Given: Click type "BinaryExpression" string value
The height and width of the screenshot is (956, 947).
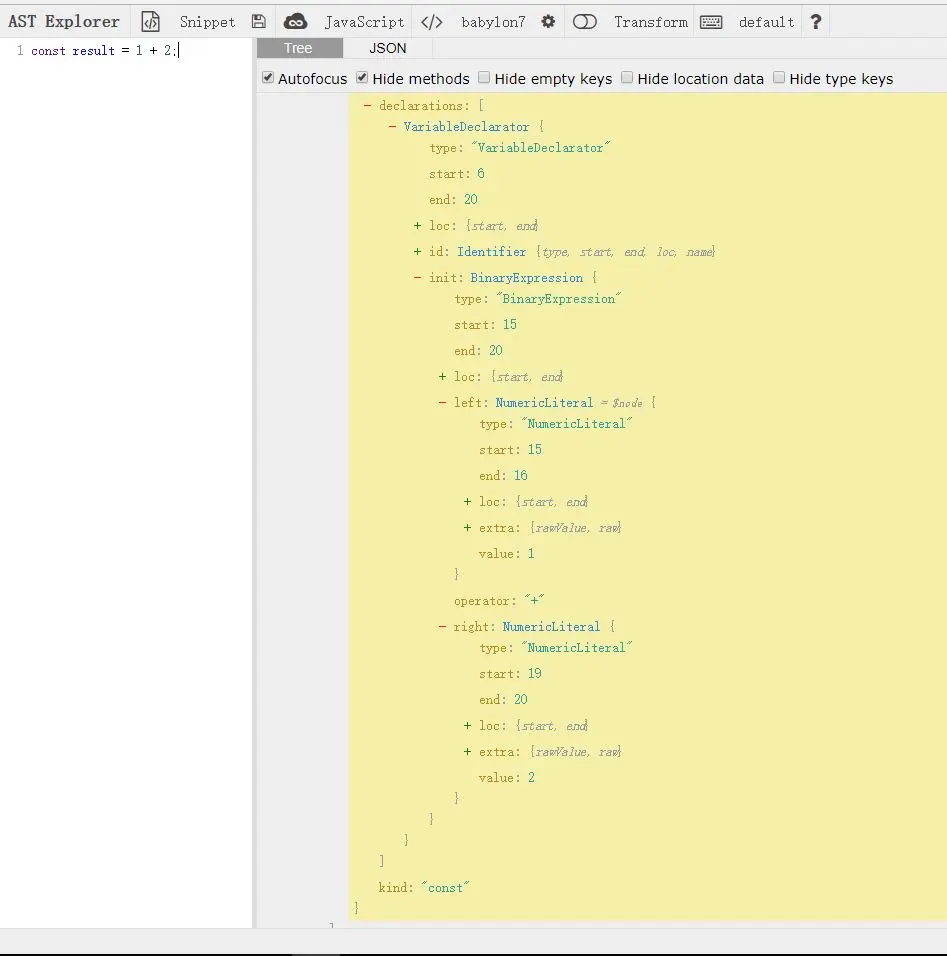Looking at the screenshot, I should click(559, 299).
